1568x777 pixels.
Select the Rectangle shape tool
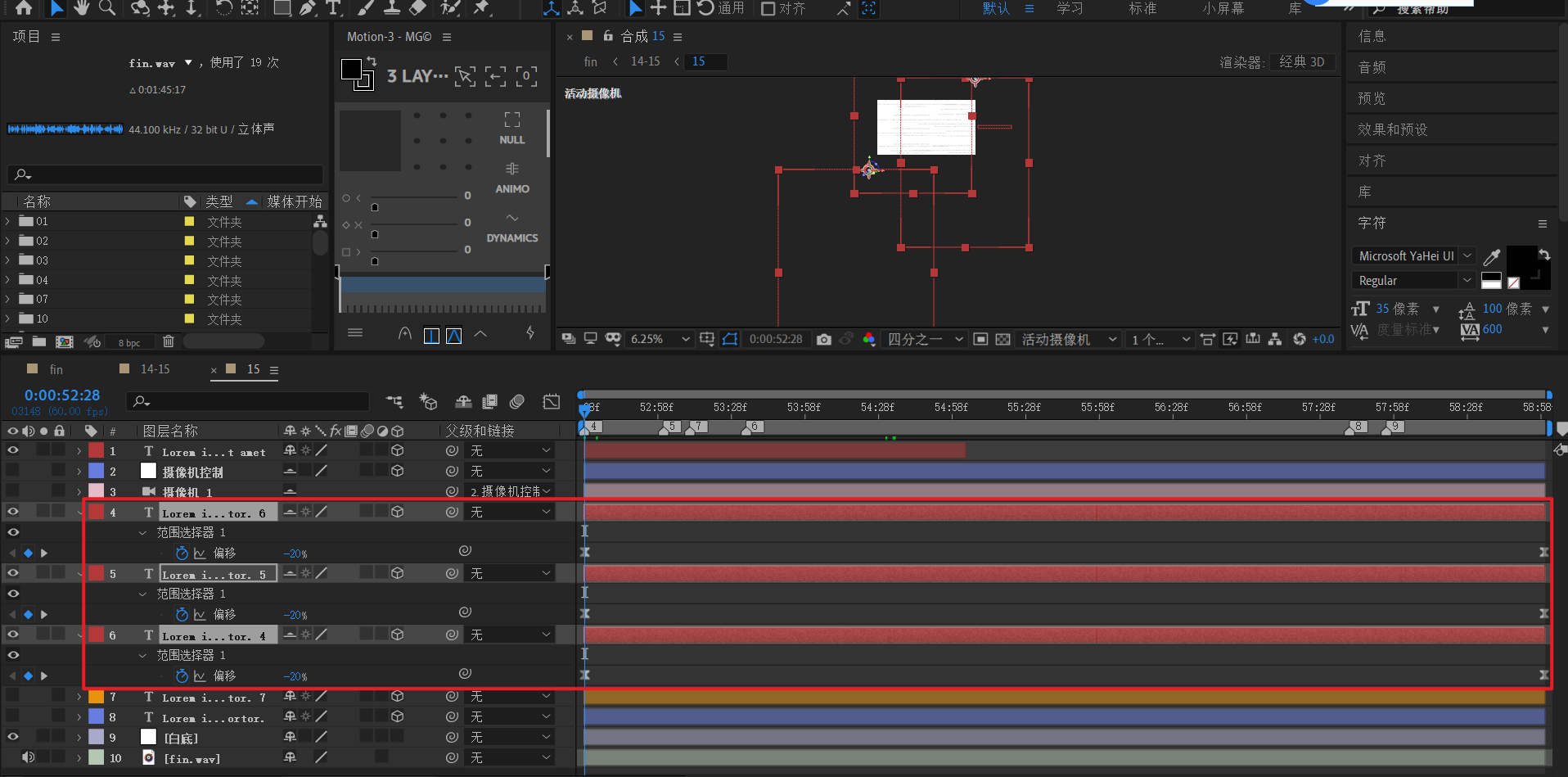(x=282, y=8)
